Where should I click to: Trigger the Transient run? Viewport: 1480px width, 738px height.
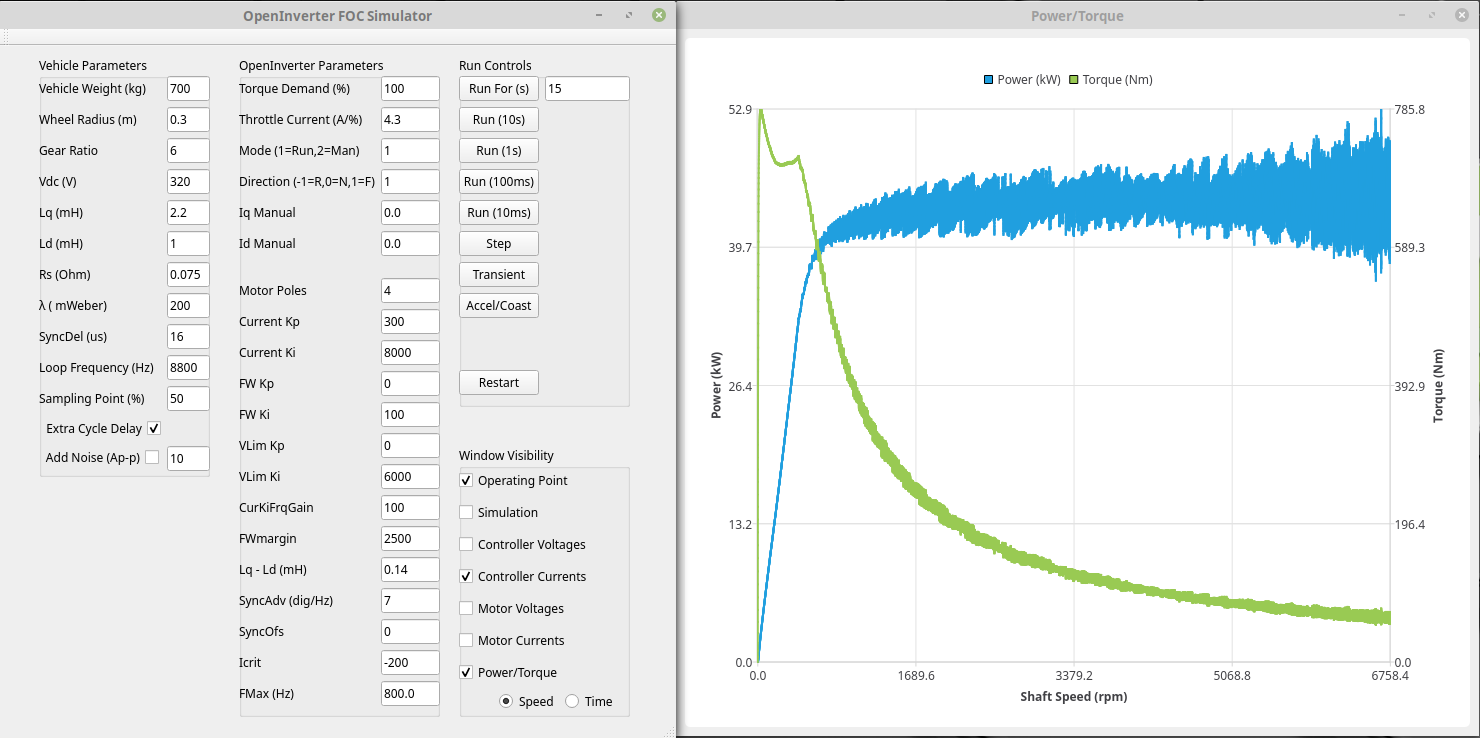pos(499,275)
